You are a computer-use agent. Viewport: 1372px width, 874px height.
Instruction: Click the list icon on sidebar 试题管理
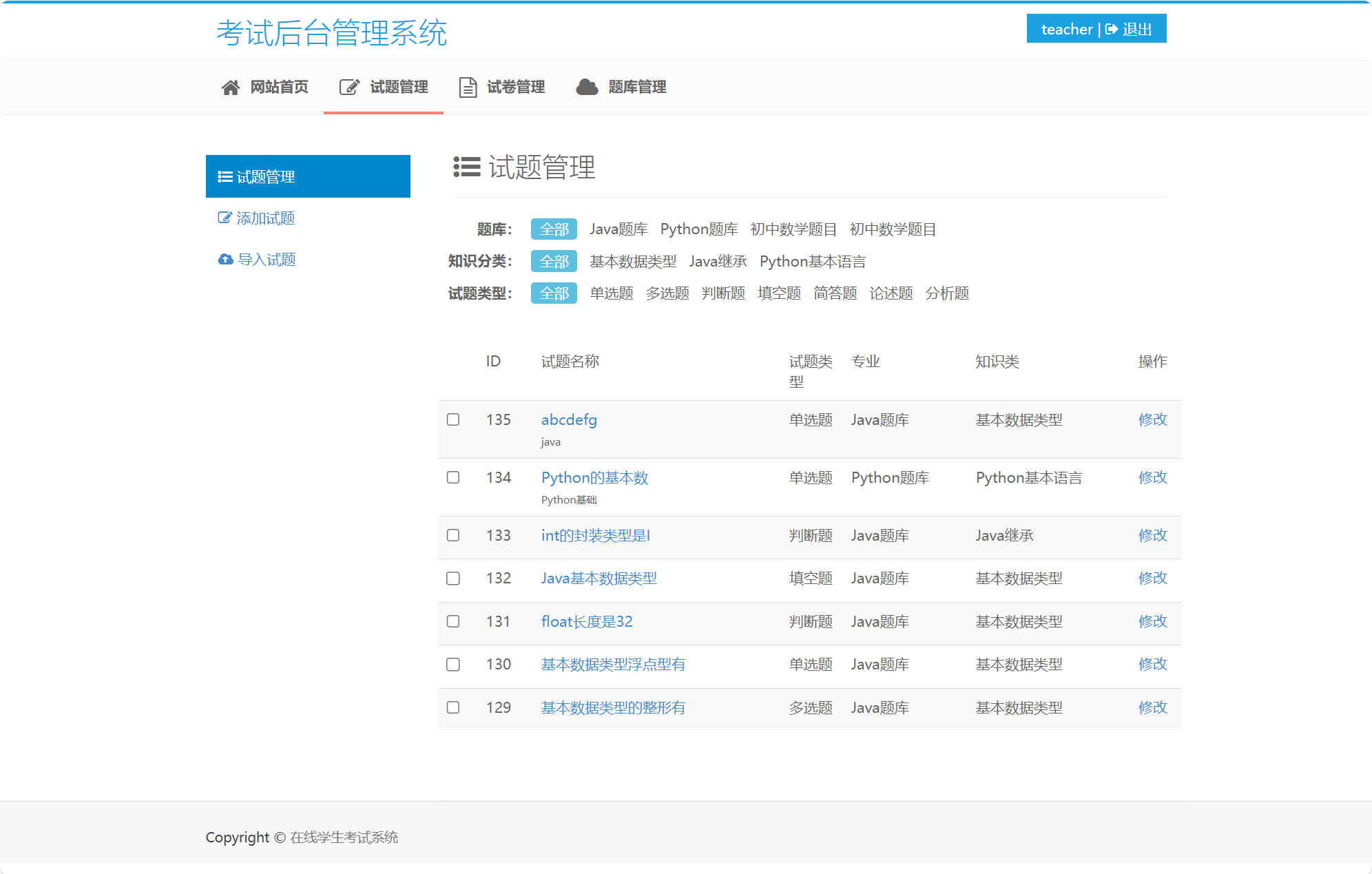(x=224, y=176)
